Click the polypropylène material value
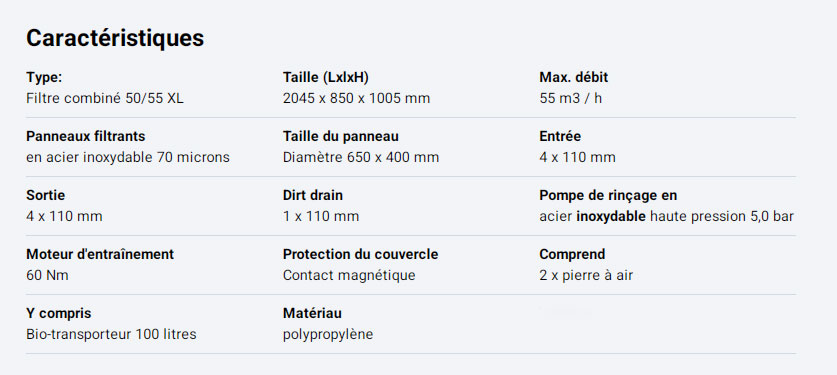 click(328, 335)
